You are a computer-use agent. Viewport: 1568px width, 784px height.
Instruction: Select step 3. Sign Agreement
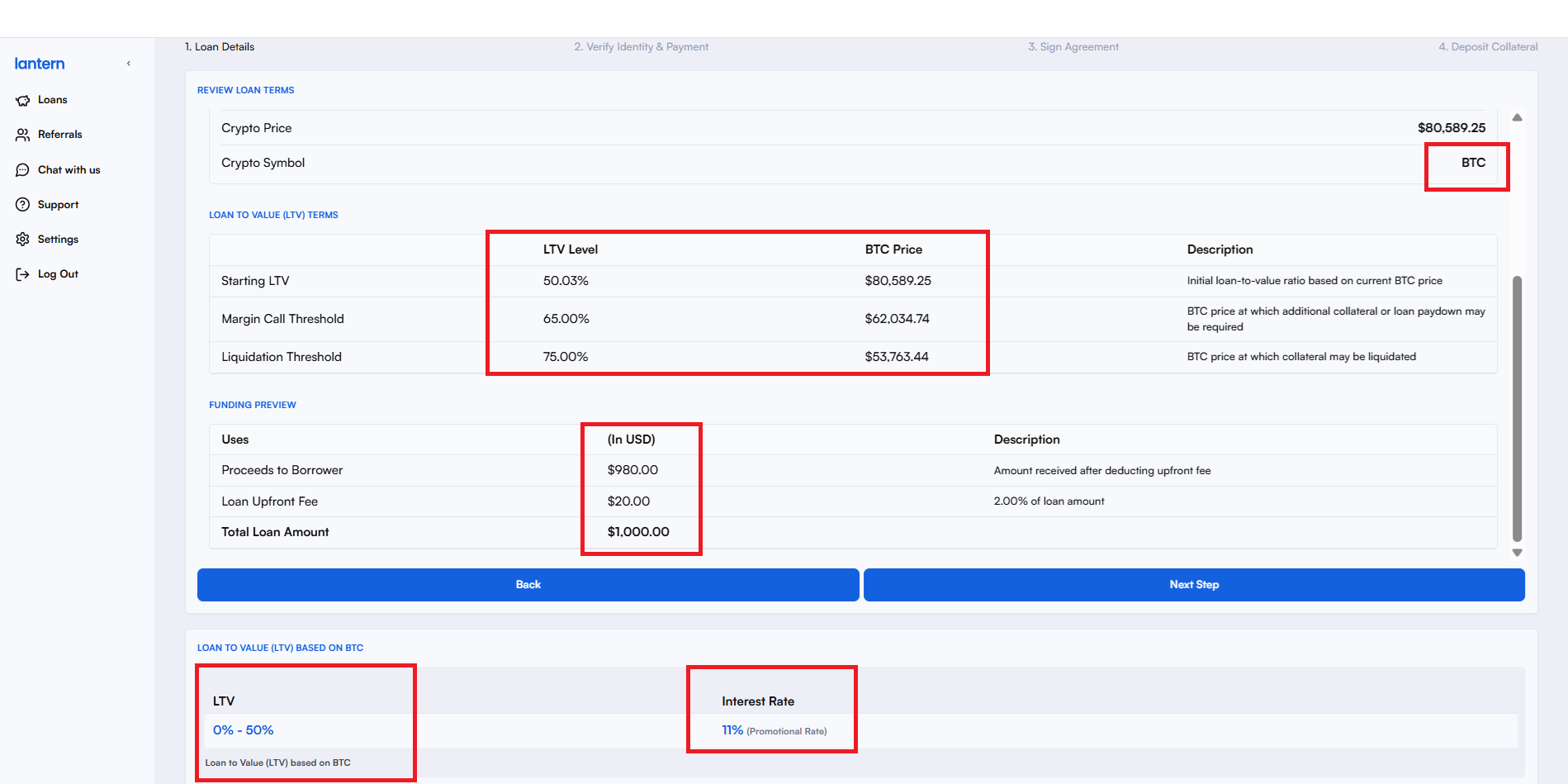click(x=1073, y=47)
